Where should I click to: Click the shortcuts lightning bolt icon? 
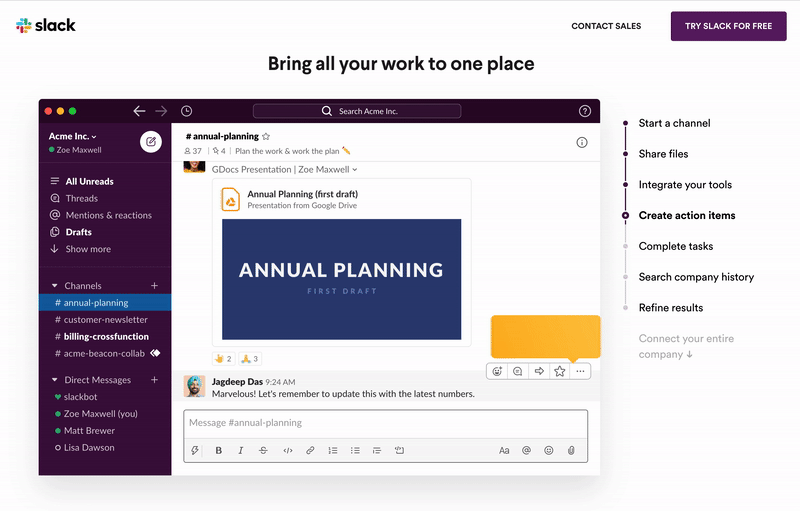(197, 451)
